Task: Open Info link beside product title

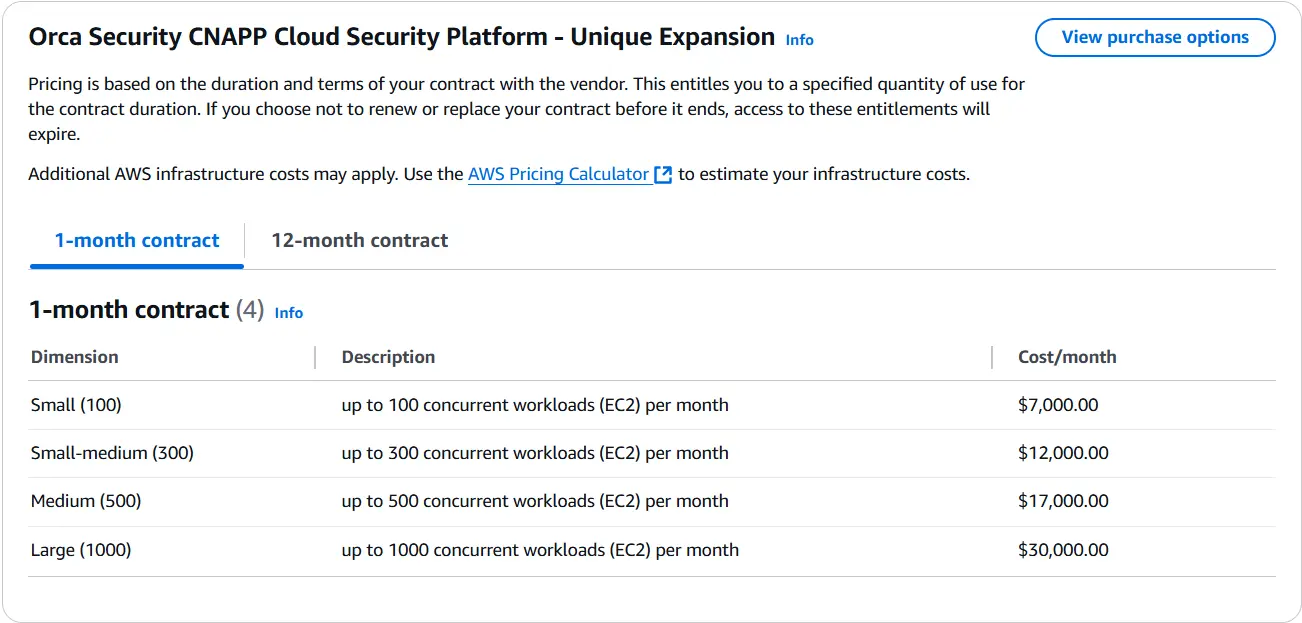Action: click(x=799, y=40)
